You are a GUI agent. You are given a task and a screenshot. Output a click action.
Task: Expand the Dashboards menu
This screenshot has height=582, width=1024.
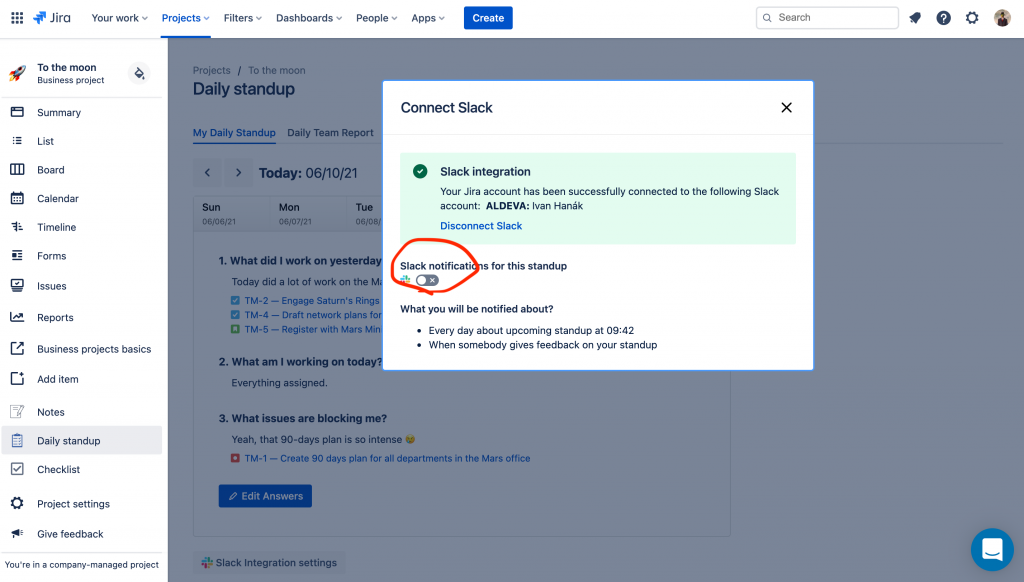coord(309,18)
